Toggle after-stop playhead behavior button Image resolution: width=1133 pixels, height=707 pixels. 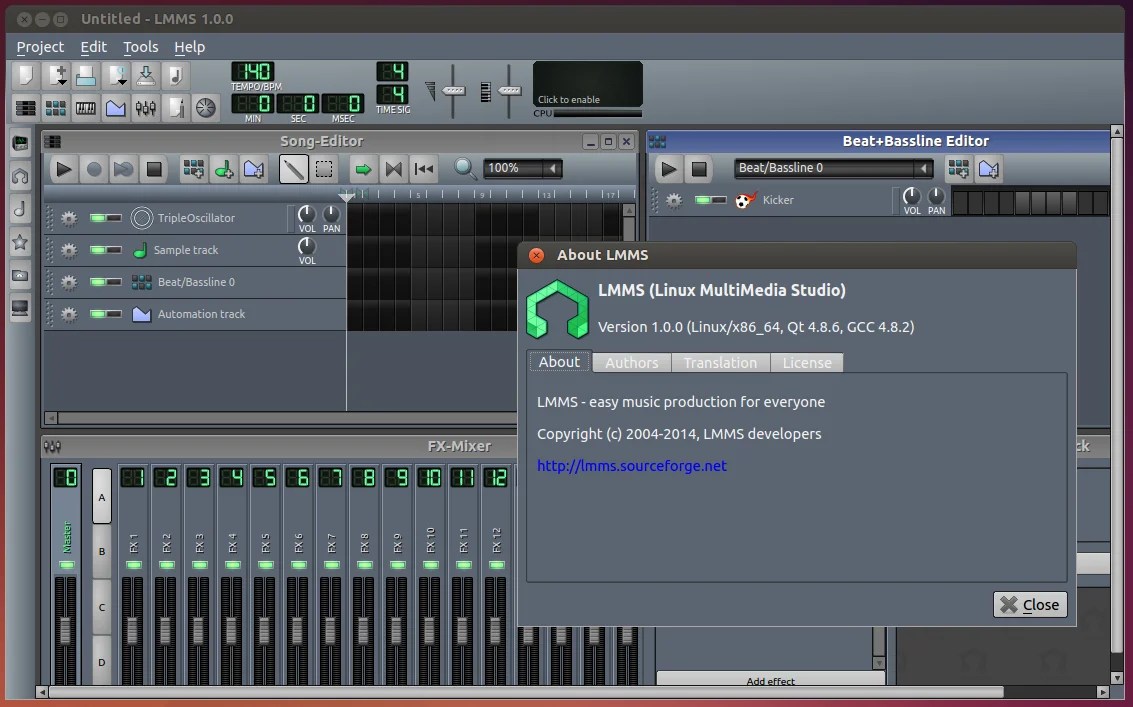423,169
